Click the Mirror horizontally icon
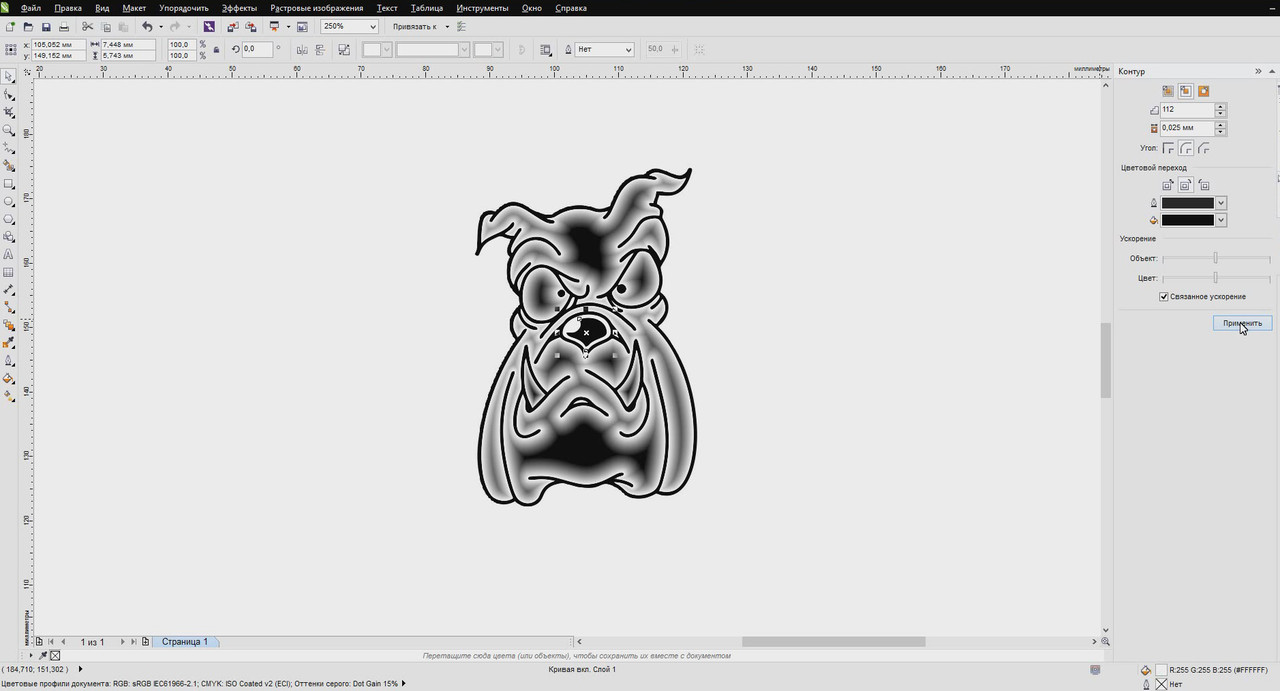 pos(302,49)
